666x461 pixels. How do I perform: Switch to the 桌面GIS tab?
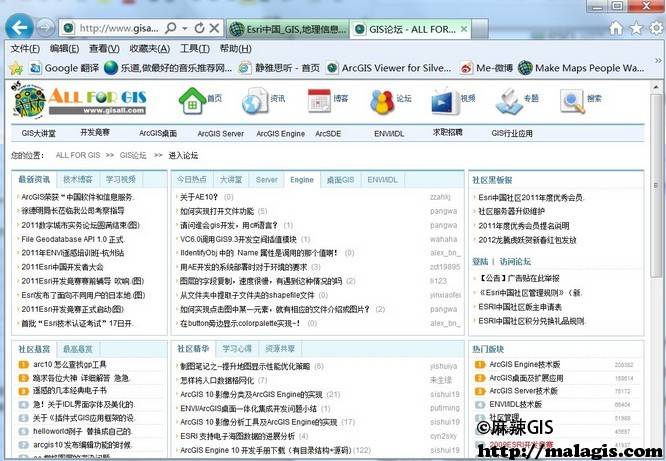coord(340,180)
